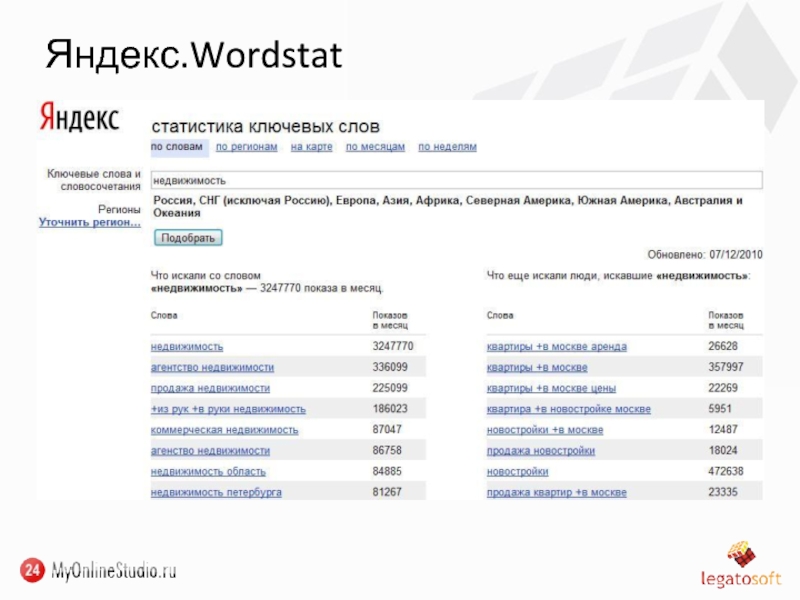800x600 pixels.
Task: Click the red 24 circle badge
Action: (x=32, y=570)
